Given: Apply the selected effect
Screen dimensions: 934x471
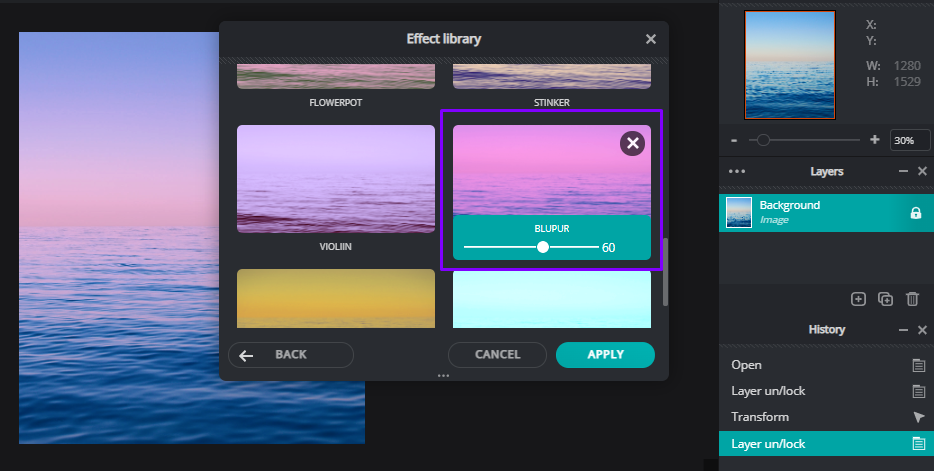Looking at the screenshot, I should [x=605, y=355].
